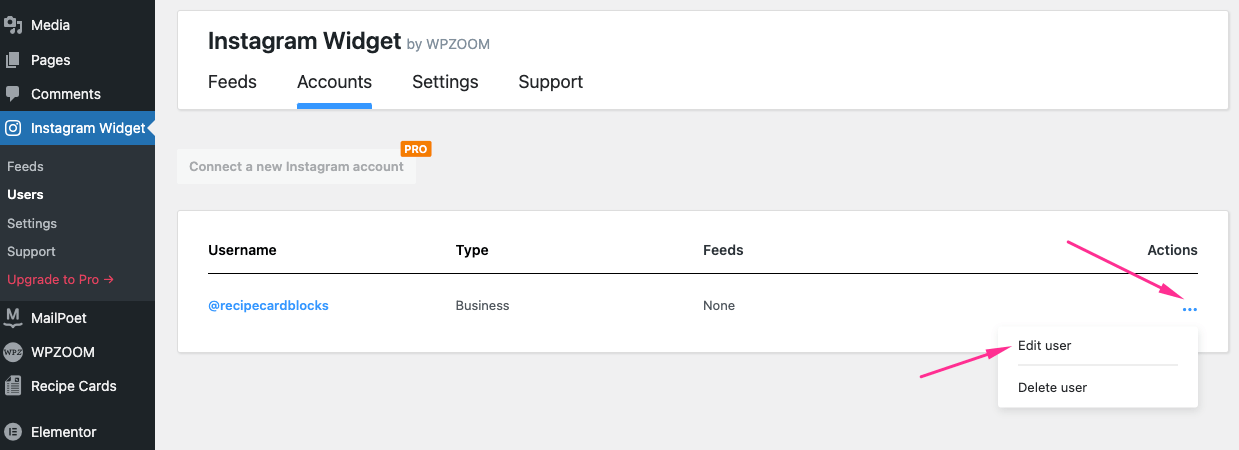Choose Delete user from dropdown
This screenshot has height=450, width=1239.
(1052, 387)
